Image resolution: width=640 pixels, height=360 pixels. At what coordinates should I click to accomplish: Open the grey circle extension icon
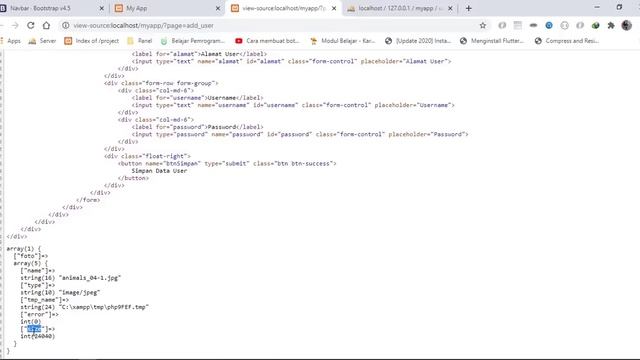[x=564, y=25]
